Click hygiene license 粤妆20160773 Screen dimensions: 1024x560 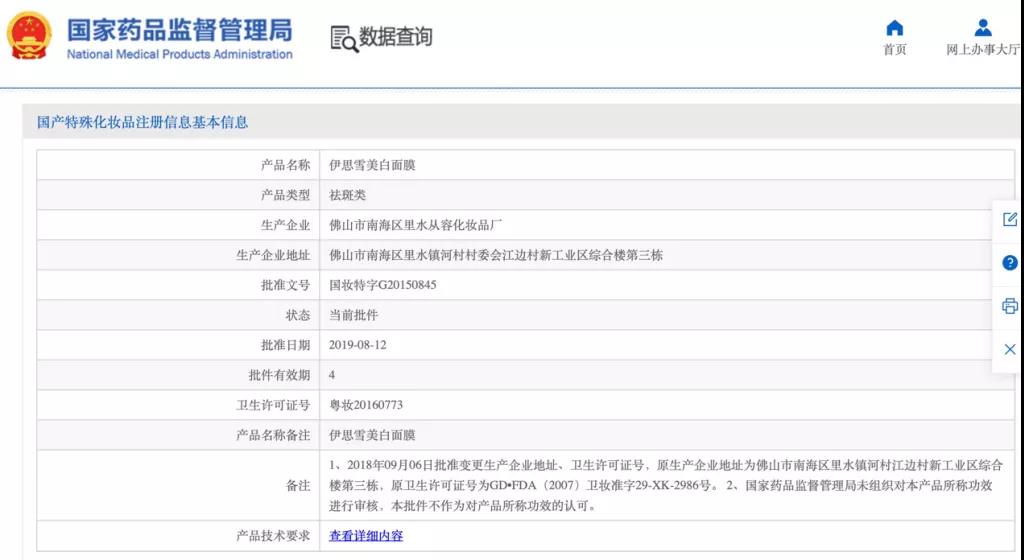click(366, 405)
